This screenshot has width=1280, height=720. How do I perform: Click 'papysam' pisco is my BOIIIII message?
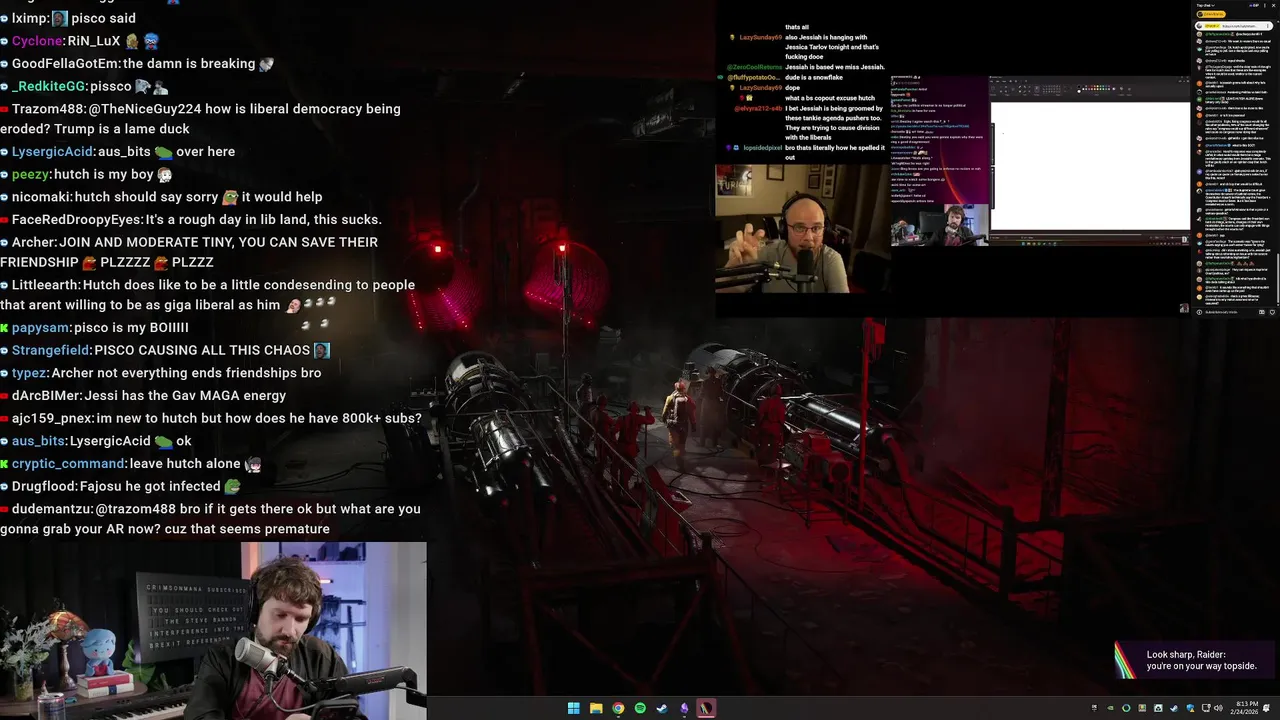click(95, 328)
